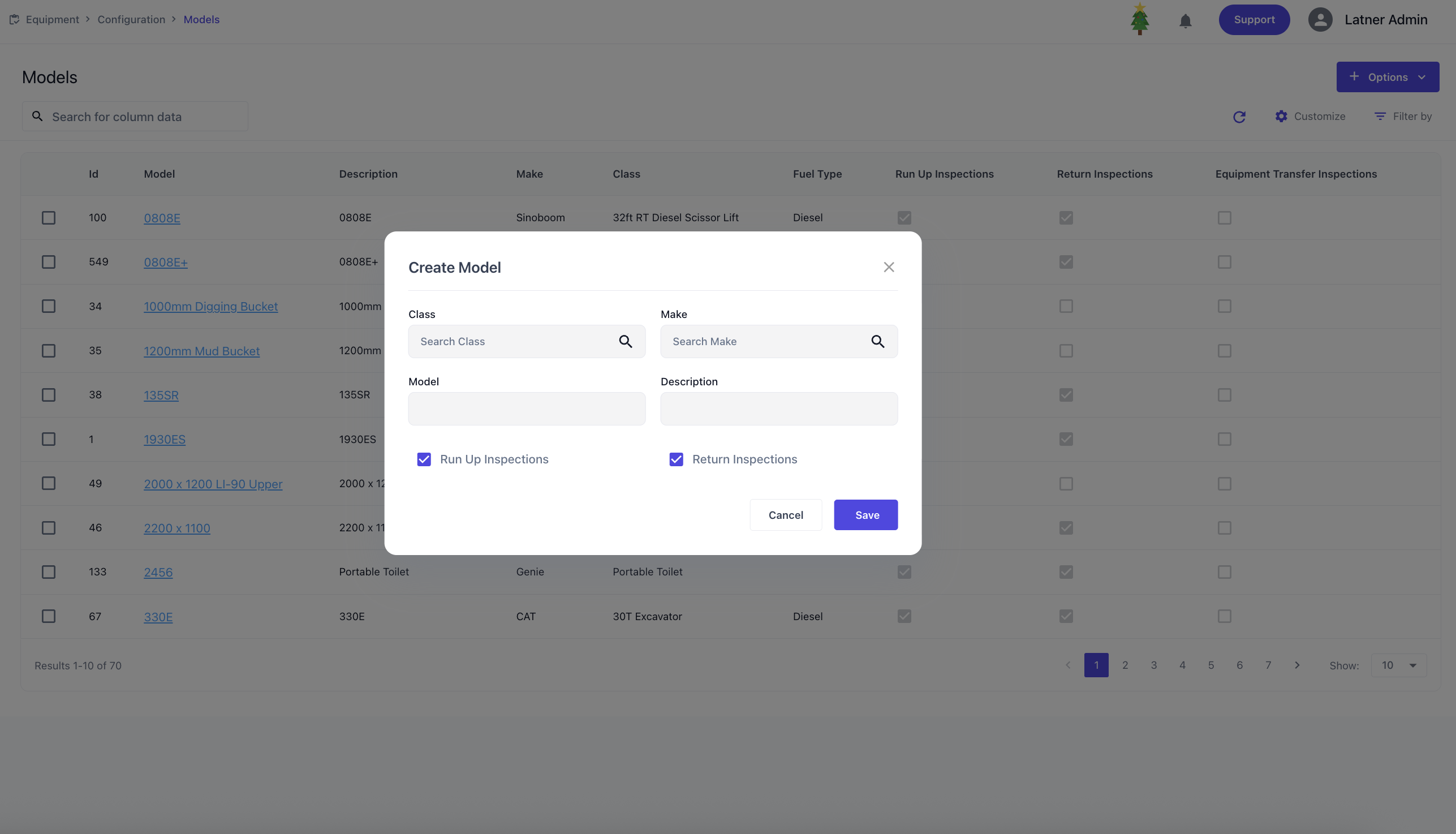Click the refresh icon above the table
Screen dimensions: 1456x834
tap(1239, 117)
